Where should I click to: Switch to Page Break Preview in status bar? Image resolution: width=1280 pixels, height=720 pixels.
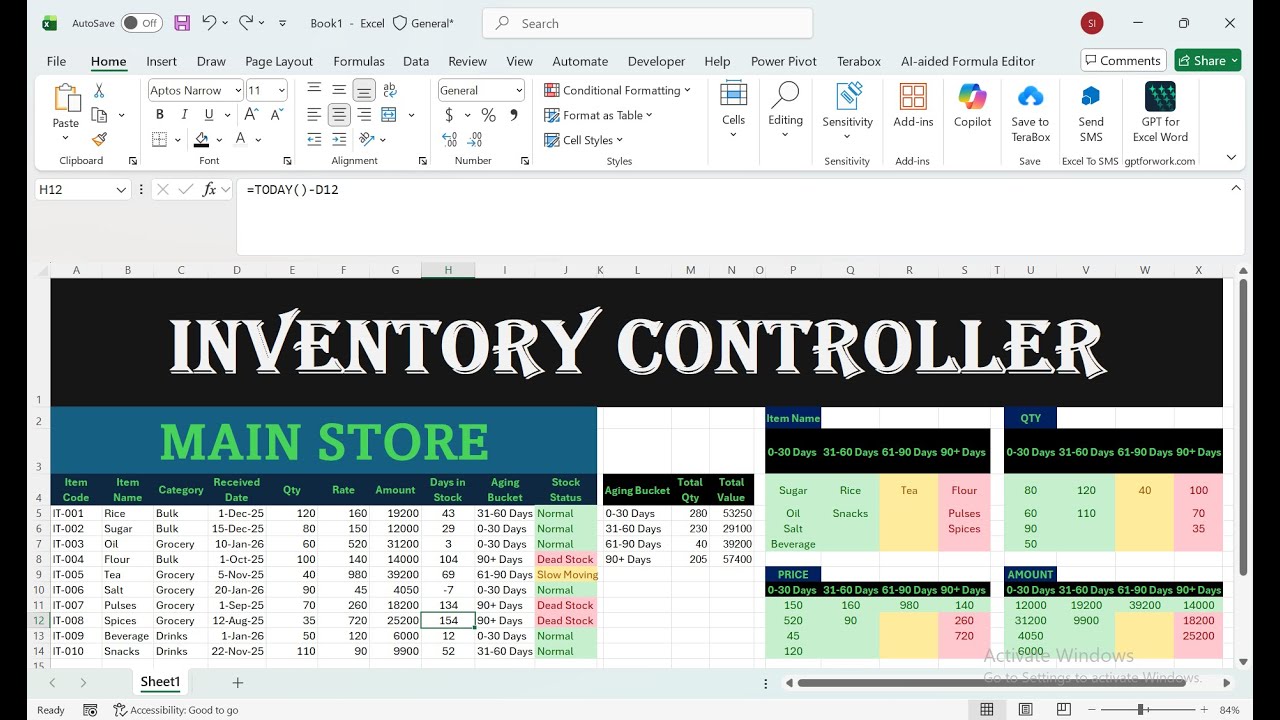tap(1066, 710)
